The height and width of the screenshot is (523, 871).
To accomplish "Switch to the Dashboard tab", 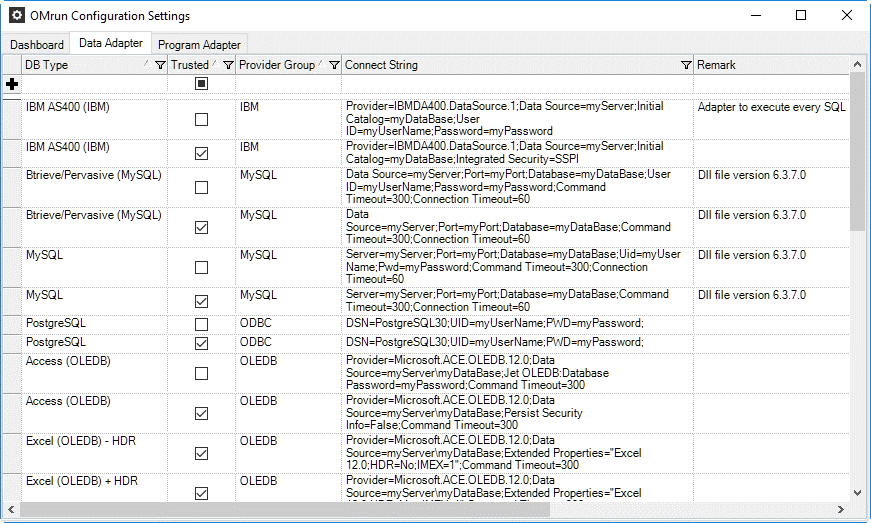I will [37, 45].
